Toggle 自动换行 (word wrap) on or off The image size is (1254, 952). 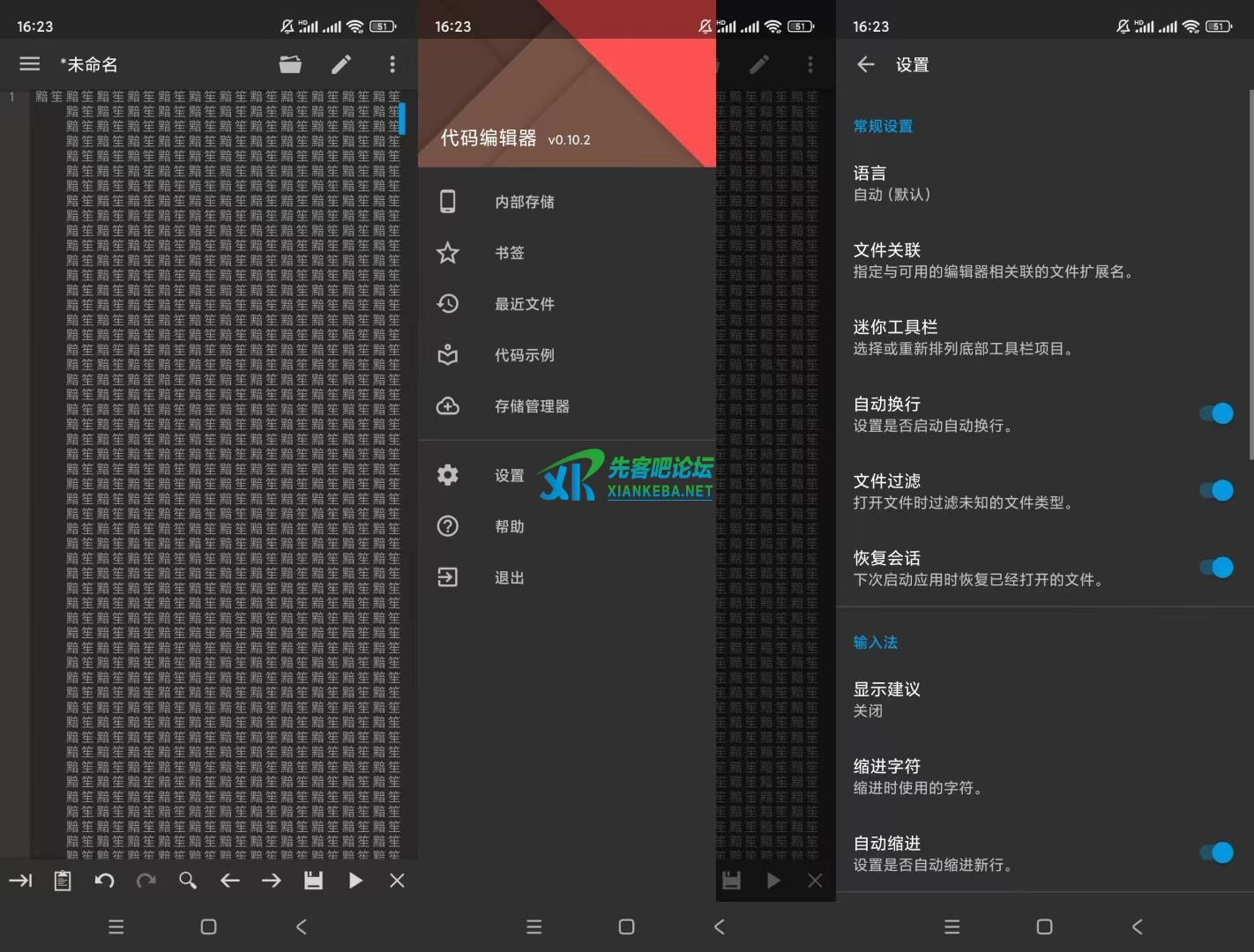click(1218, 413)
